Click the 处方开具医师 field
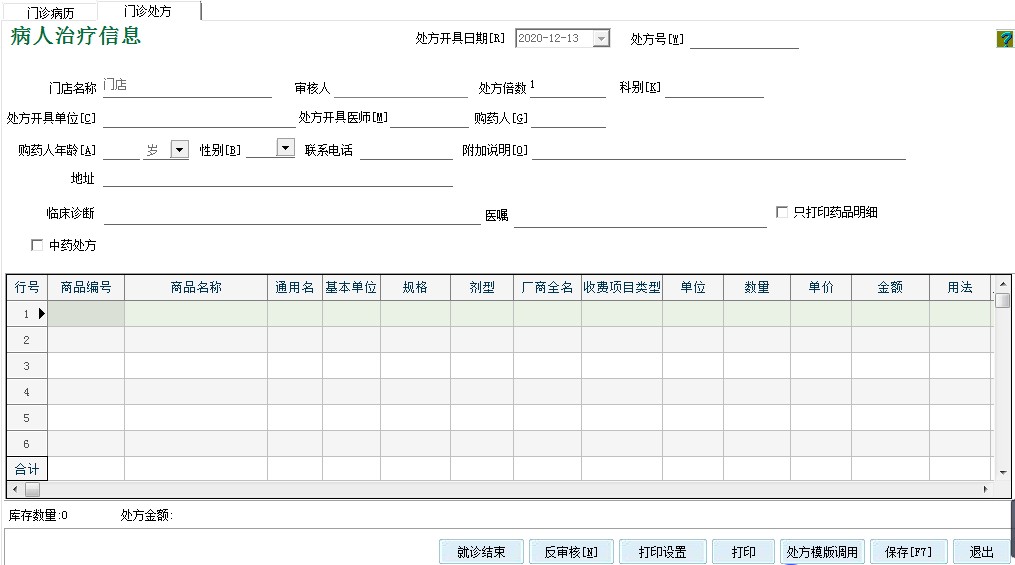This screenshot has height=565, width=1015. click(x=429, y=118)
